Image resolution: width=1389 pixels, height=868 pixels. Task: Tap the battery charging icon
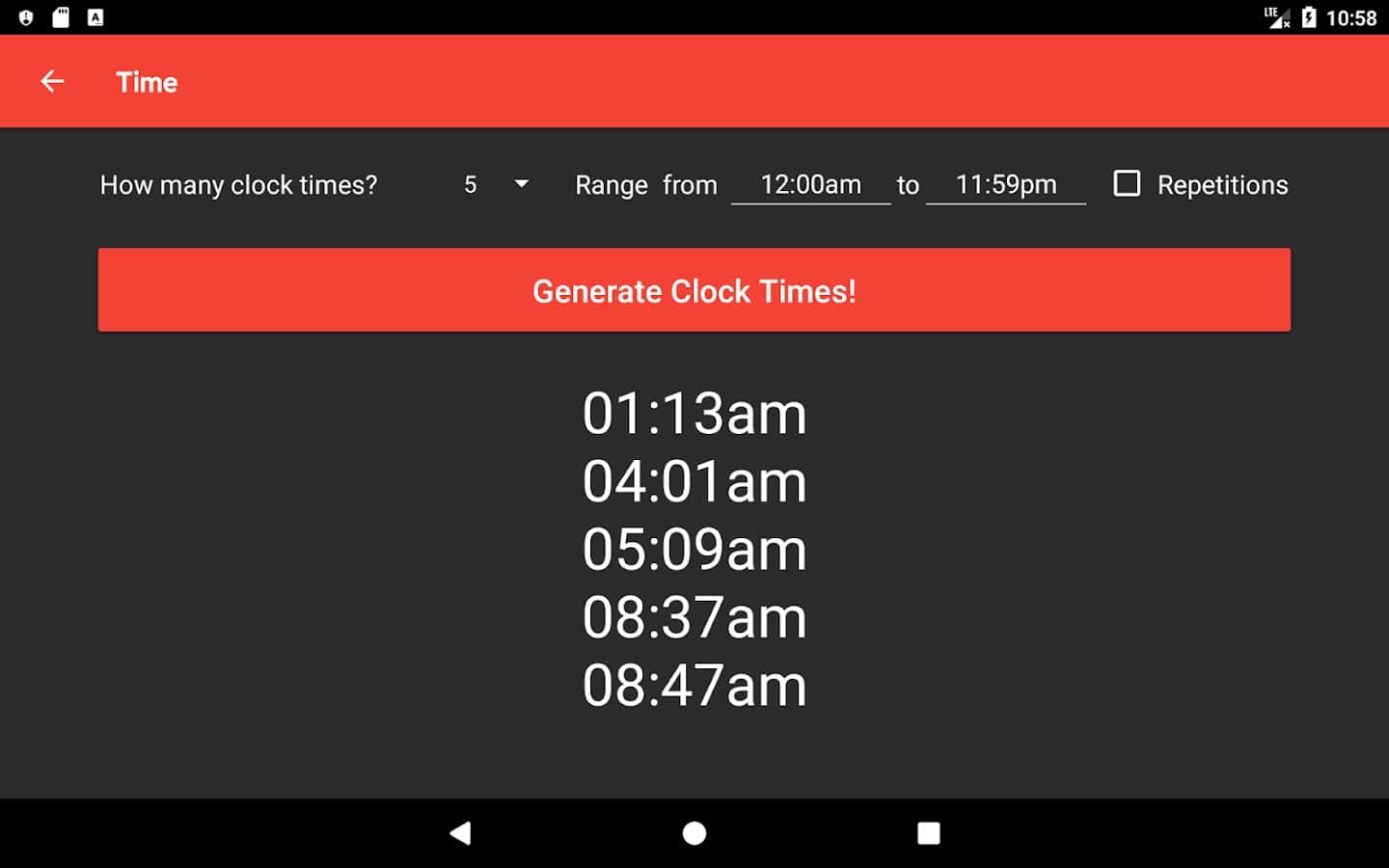1309,17
